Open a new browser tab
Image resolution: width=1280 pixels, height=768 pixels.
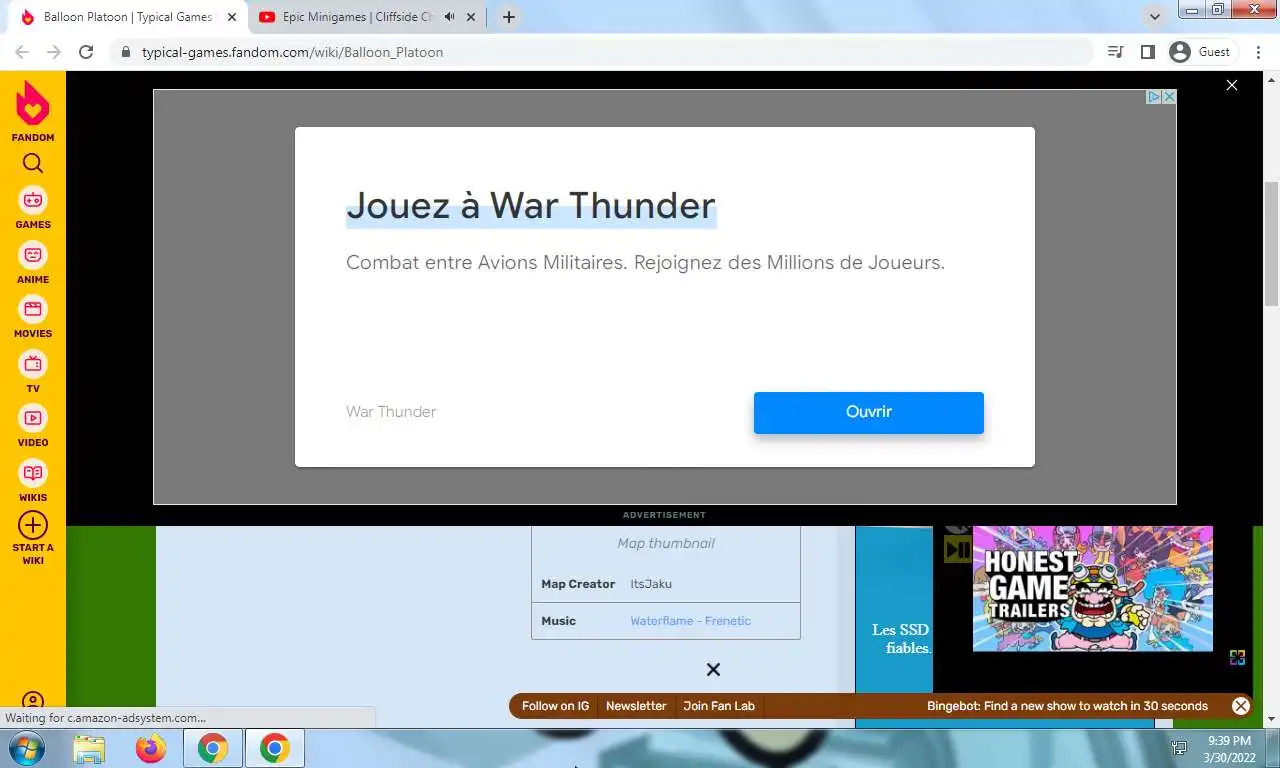tap(509, 17)
